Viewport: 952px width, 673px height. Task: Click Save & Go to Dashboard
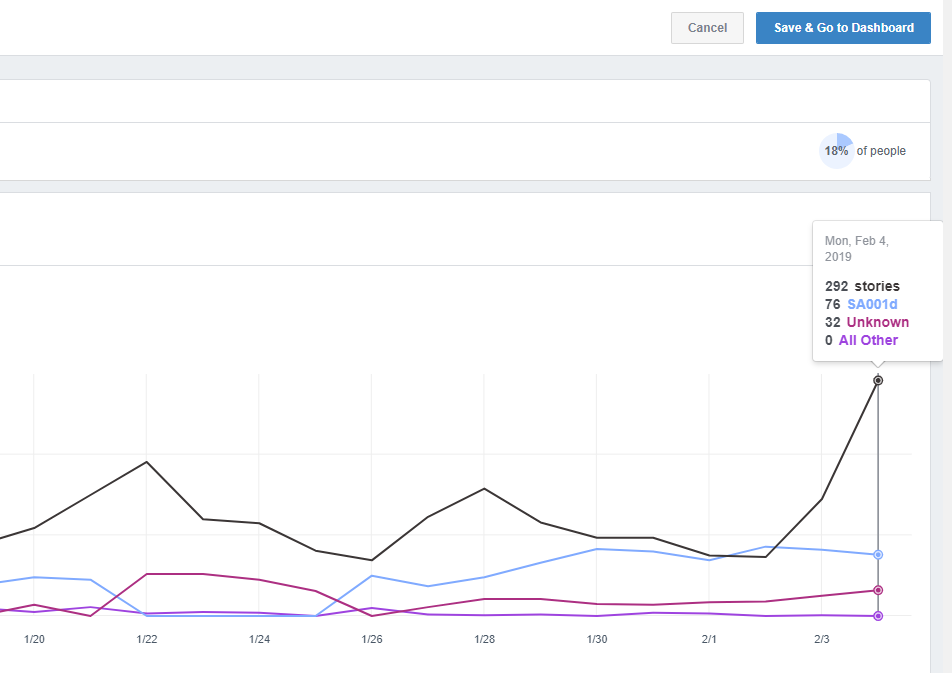pyautogui.click(x=843, y=28)
